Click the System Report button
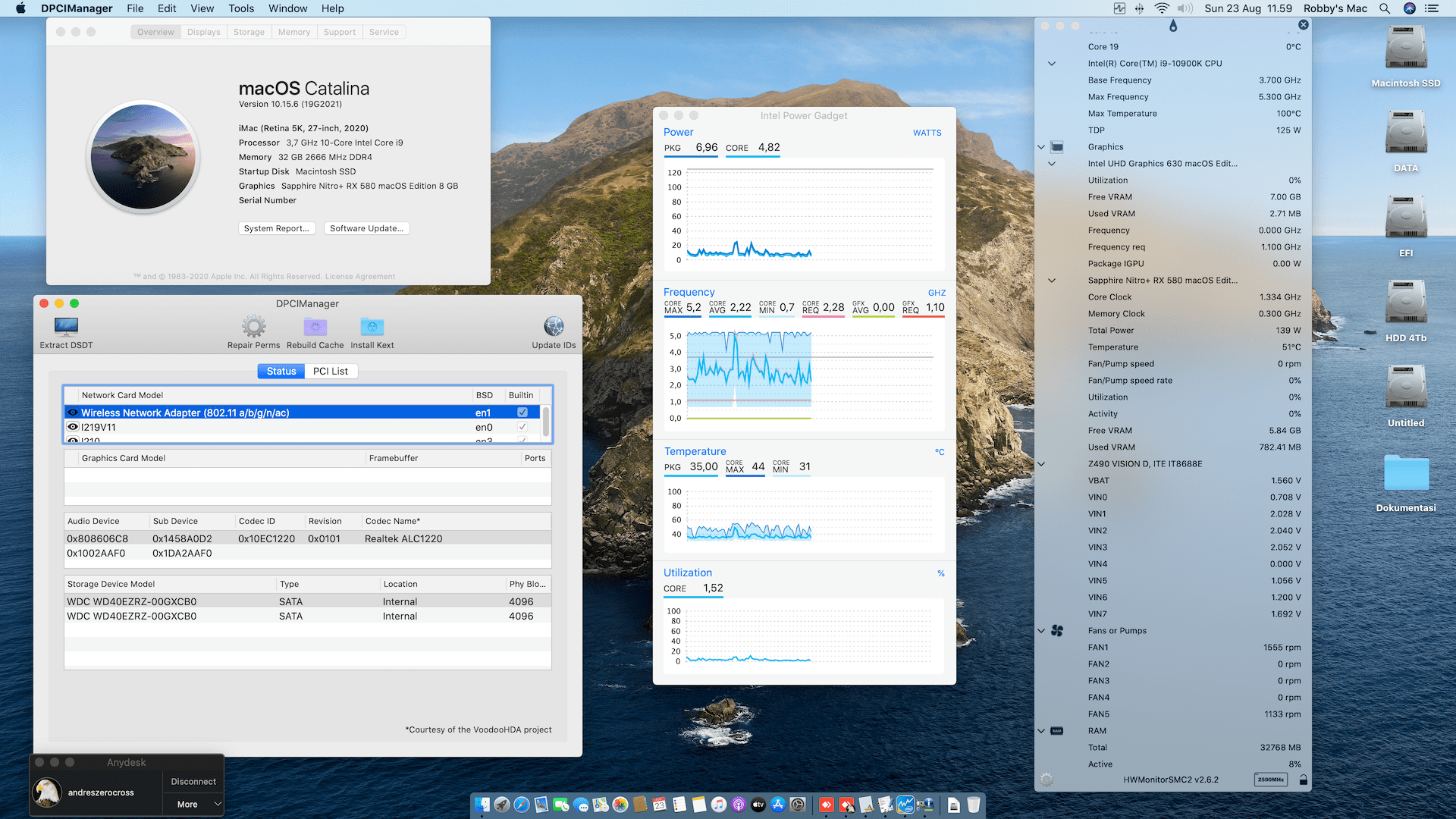Screen dimensions: 1456x819 [x=277, y=228]
